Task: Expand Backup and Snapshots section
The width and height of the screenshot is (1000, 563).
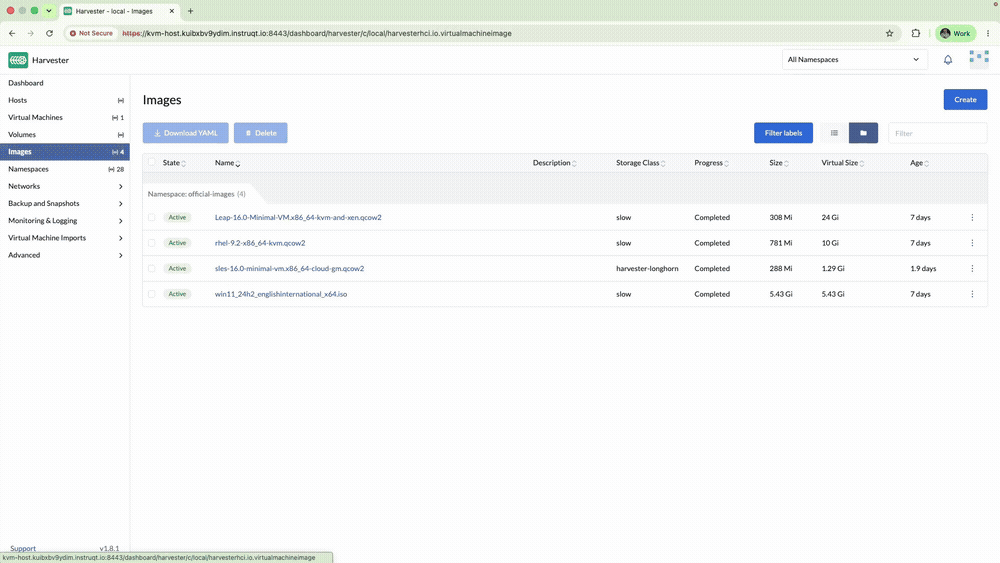Action: click(x=64, y=203)
